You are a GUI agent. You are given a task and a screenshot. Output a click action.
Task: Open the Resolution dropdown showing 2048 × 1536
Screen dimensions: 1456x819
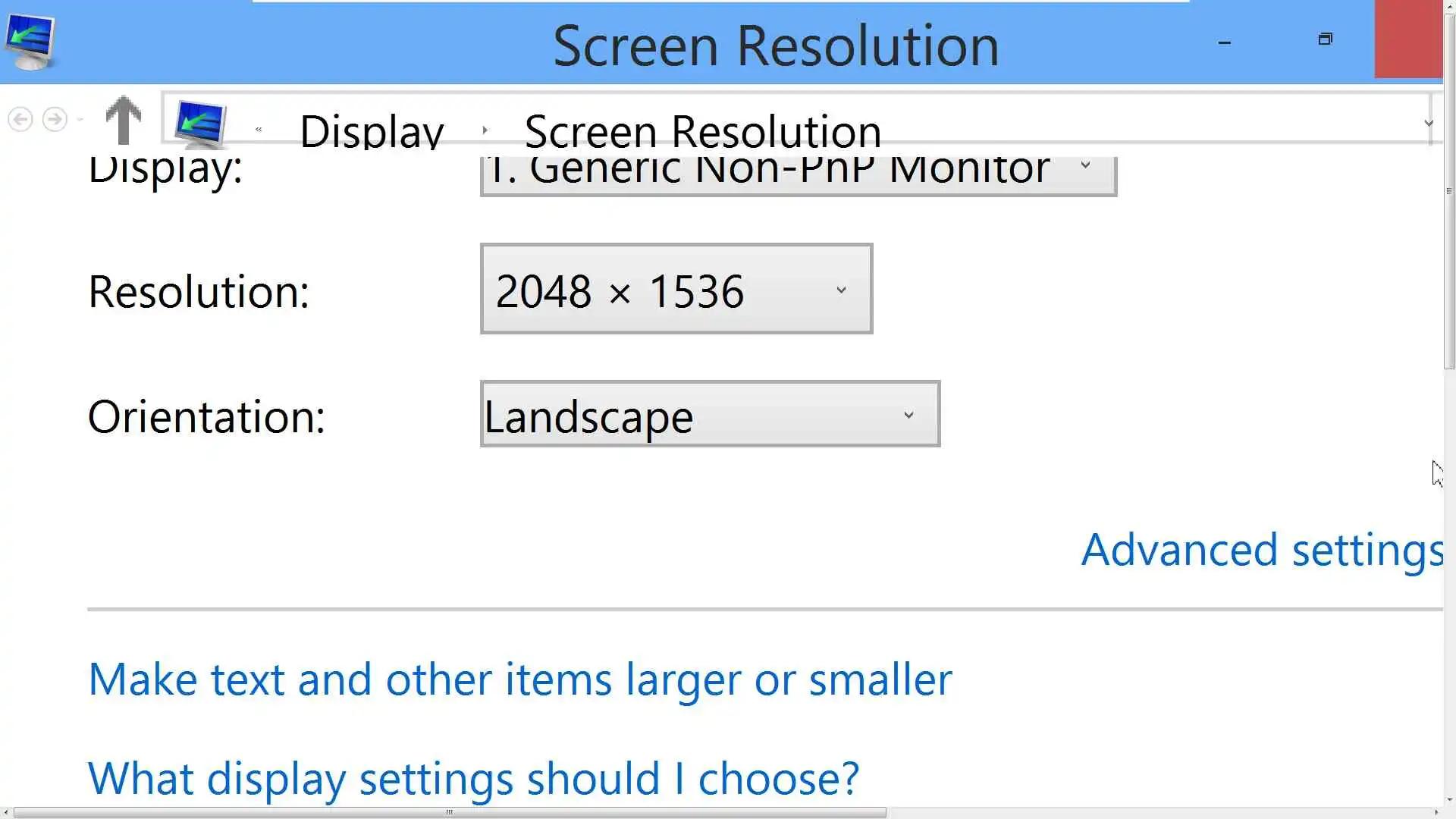(x=676, y=289)
